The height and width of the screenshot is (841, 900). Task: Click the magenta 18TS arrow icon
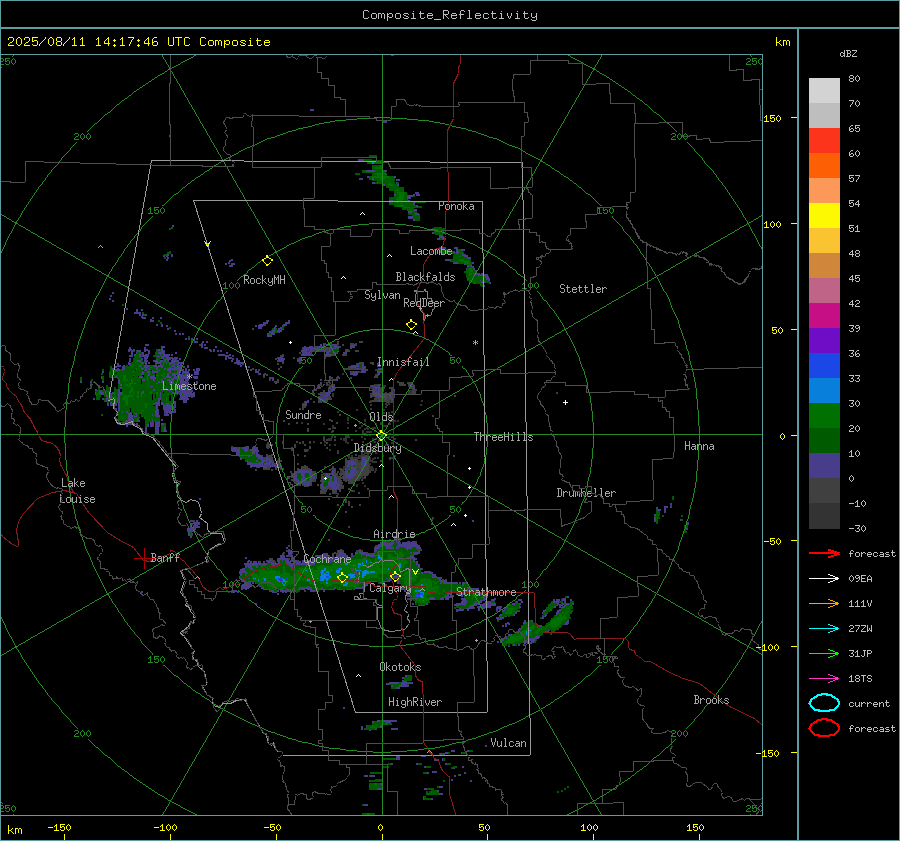[824, 679]
